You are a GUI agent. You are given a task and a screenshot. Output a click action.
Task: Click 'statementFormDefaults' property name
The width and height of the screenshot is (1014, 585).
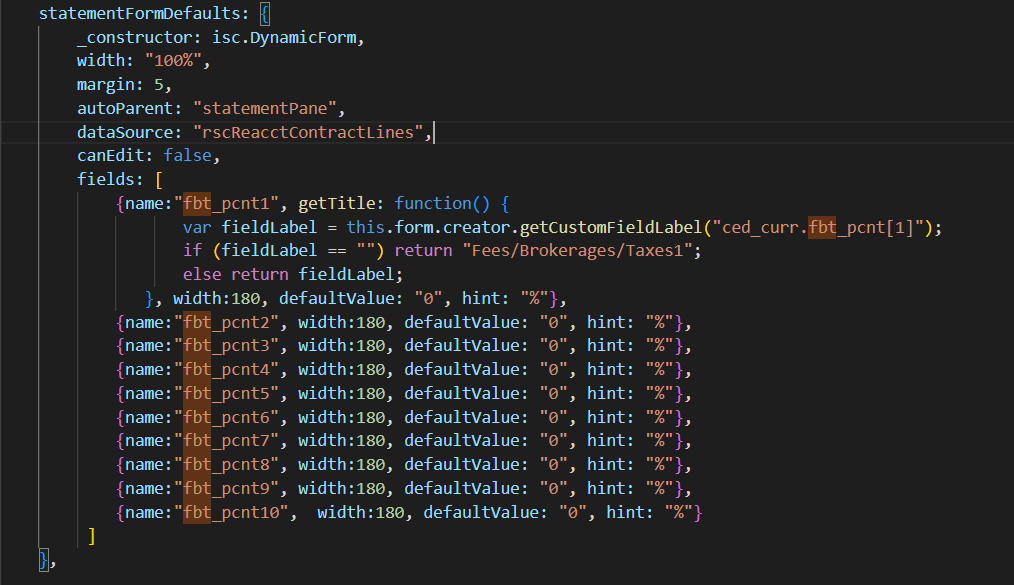[x=141, y=14]
